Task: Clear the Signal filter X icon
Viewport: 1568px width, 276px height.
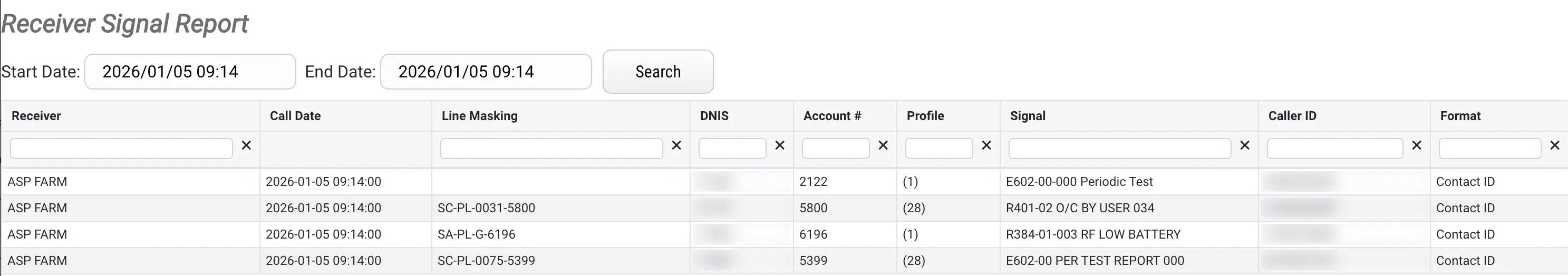Action: tap(1245, 145)
